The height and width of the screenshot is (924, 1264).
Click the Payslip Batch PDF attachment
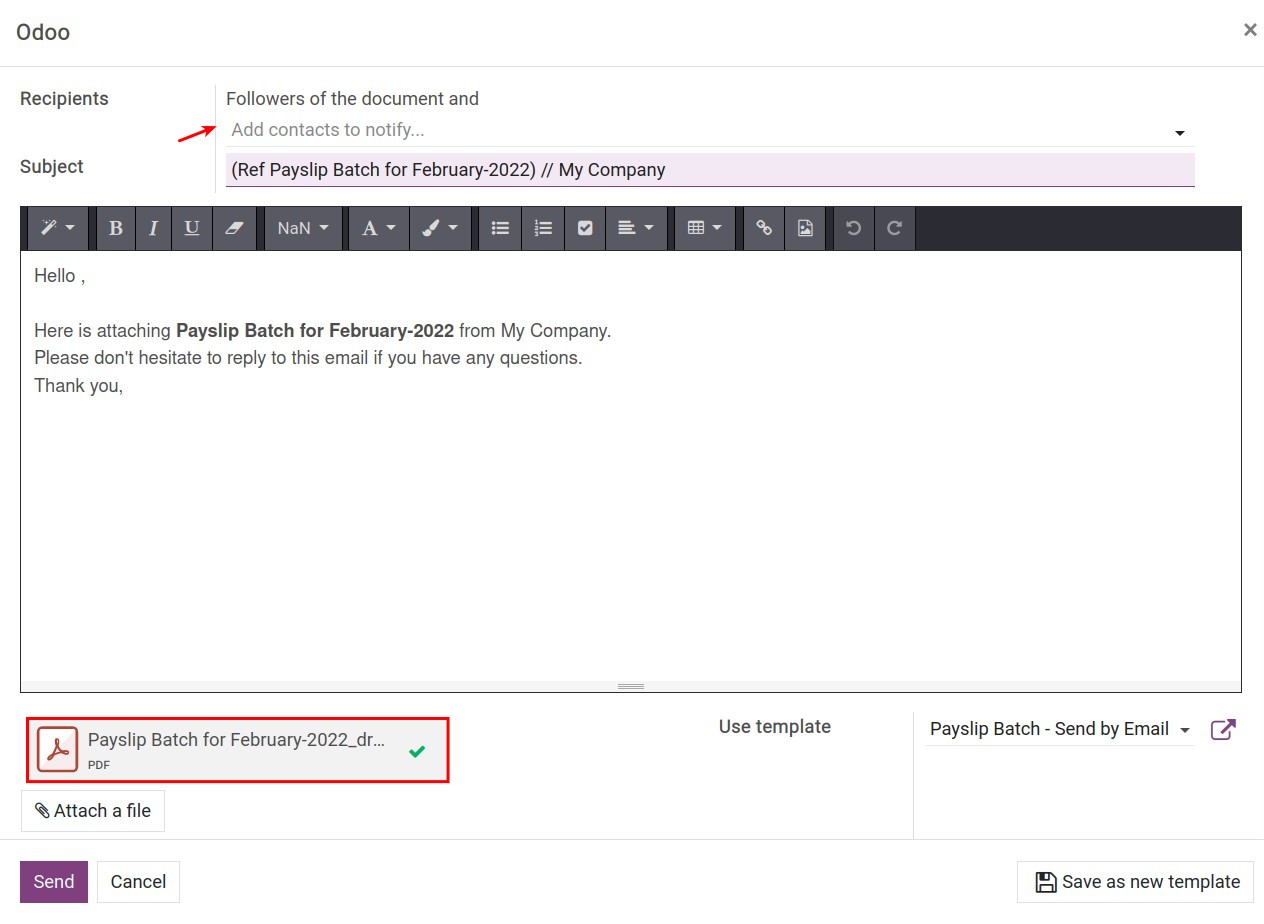[x=237, y=750]
